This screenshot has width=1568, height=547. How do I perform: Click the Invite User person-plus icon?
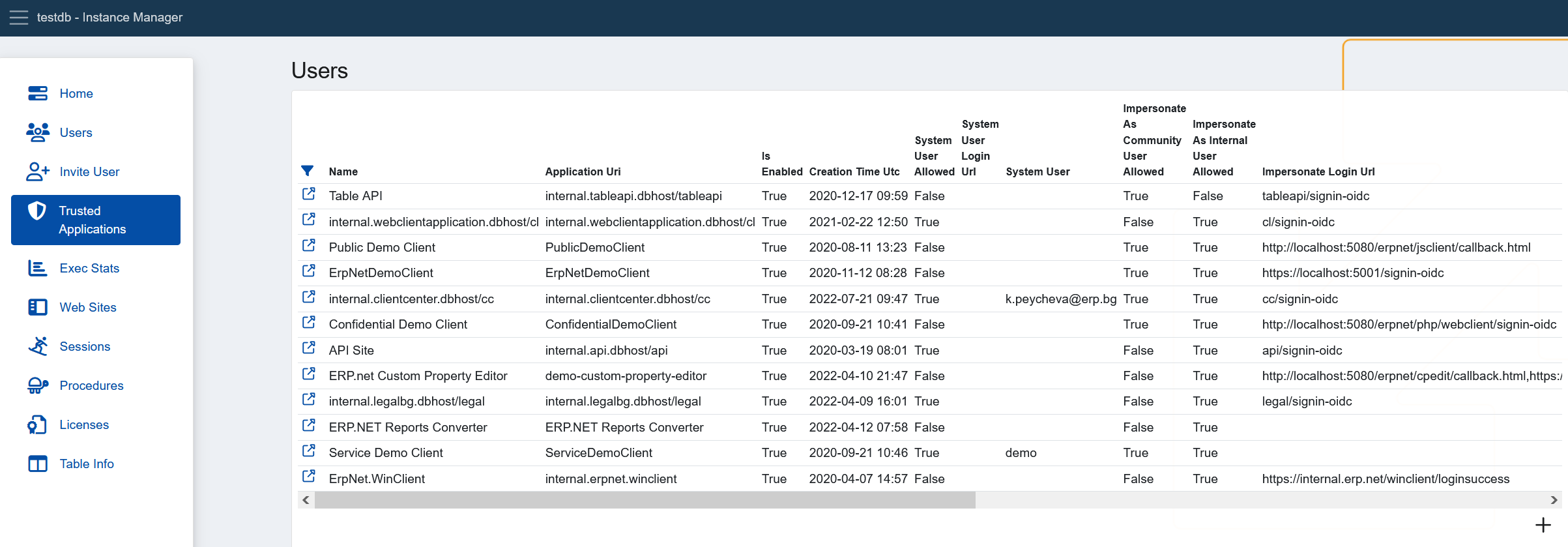(38, 171)
